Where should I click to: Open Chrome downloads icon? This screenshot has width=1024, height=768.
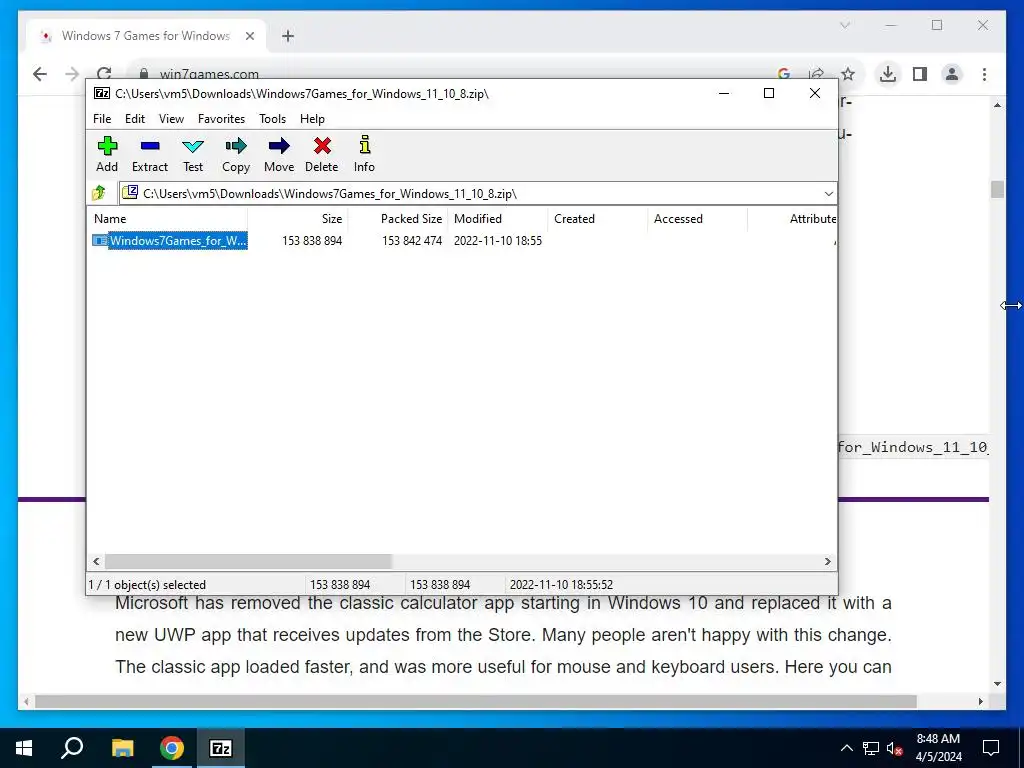coord(888,74)
